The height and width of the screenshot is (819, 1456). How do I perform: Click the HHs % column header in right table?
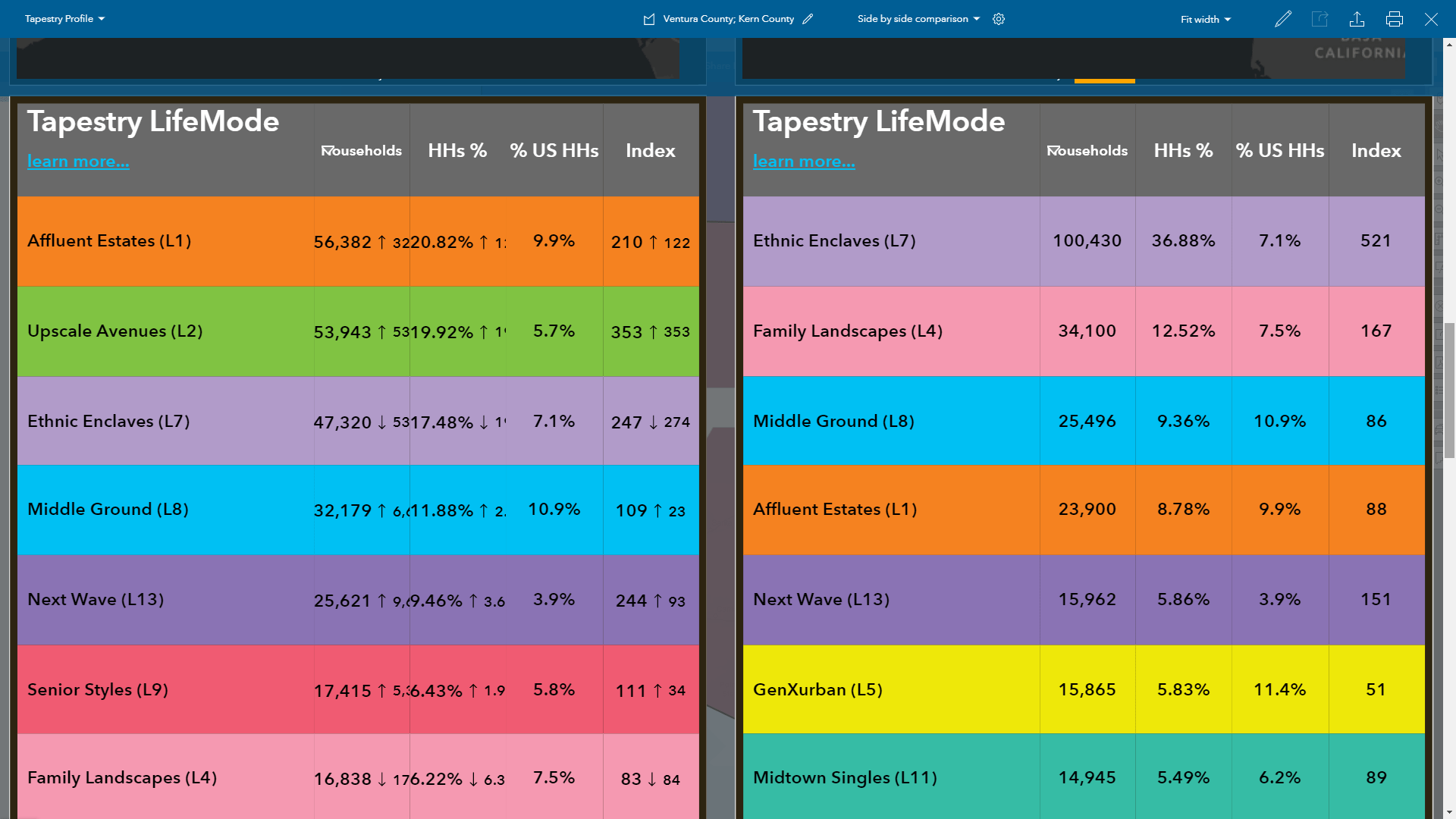1183,151
